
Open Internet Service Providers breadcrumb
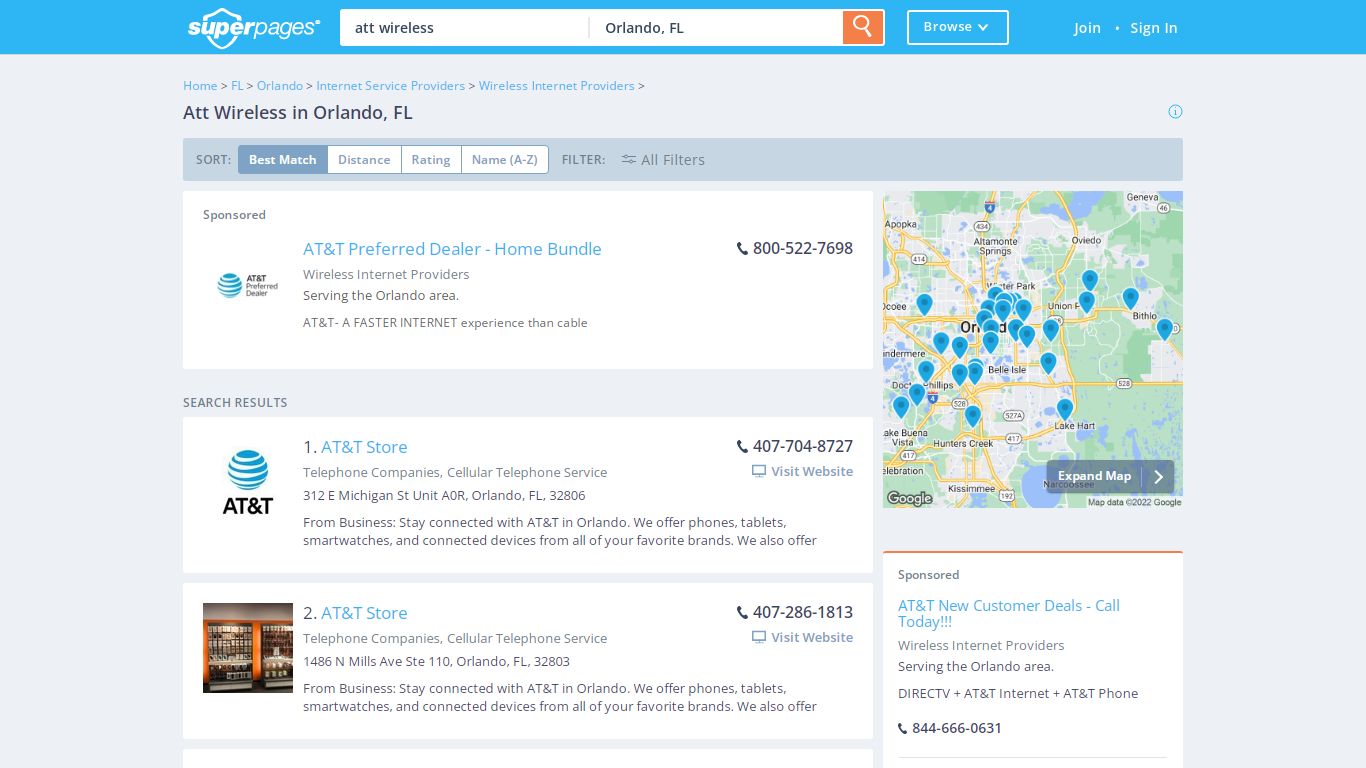390,86
